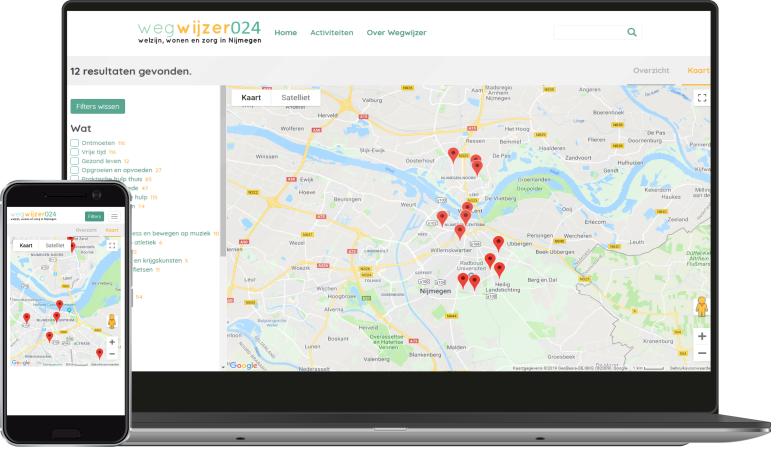This screenshot has height=463, width=771.
Task: Click the pin right of Radboud Universiteit label
Action: click(490, 261)
